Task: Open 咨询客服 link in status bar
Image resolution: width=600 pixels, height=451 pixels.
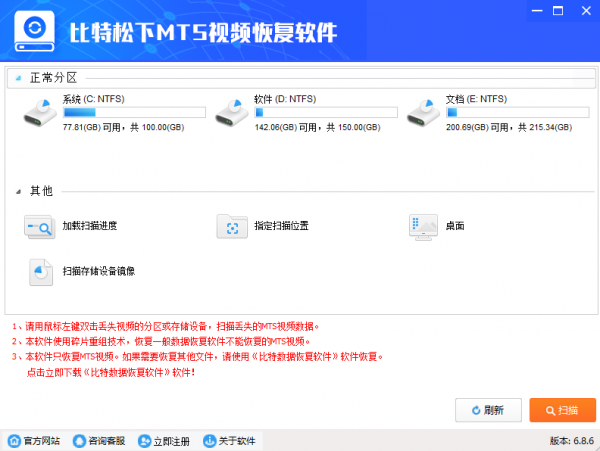Action: tap(107, 441)
